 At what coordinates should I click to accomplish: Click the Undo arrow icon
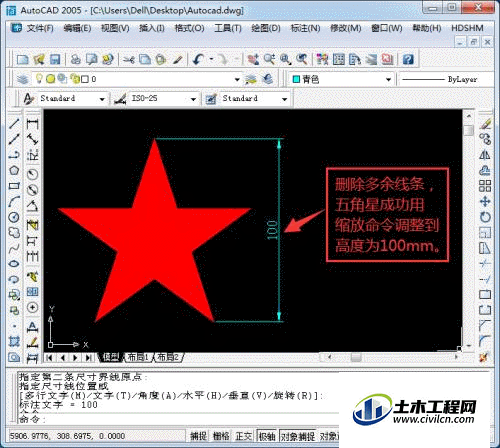tap(199, 59)
